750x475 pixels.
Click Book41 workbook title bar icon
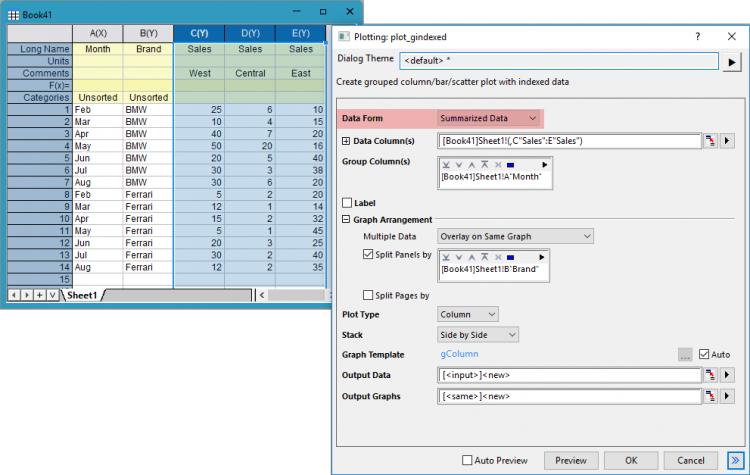tap(13, 15)
